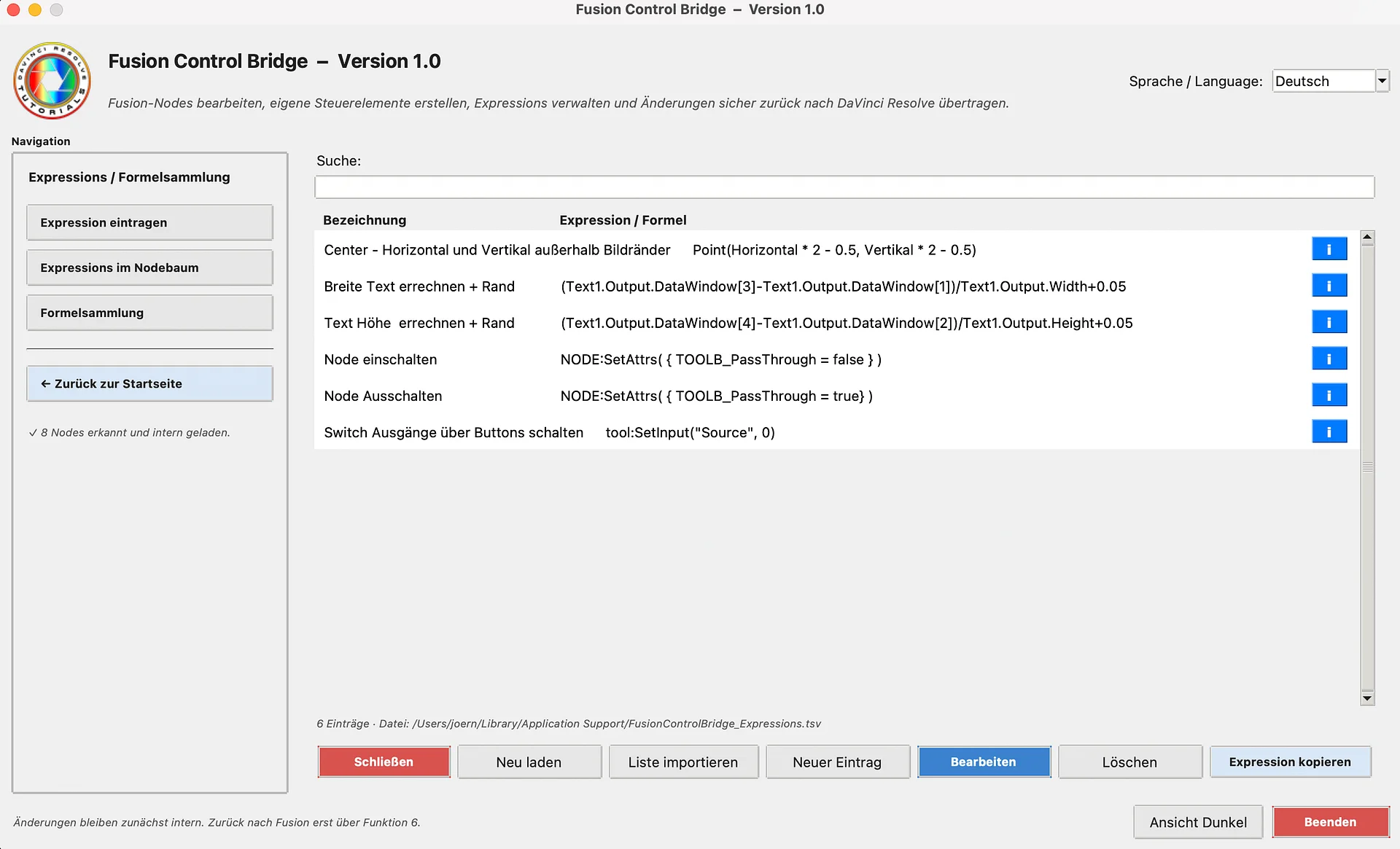Delete the entry using Löschen
The width and height of the screenshot is (1400, 849).
point(1129,762)
